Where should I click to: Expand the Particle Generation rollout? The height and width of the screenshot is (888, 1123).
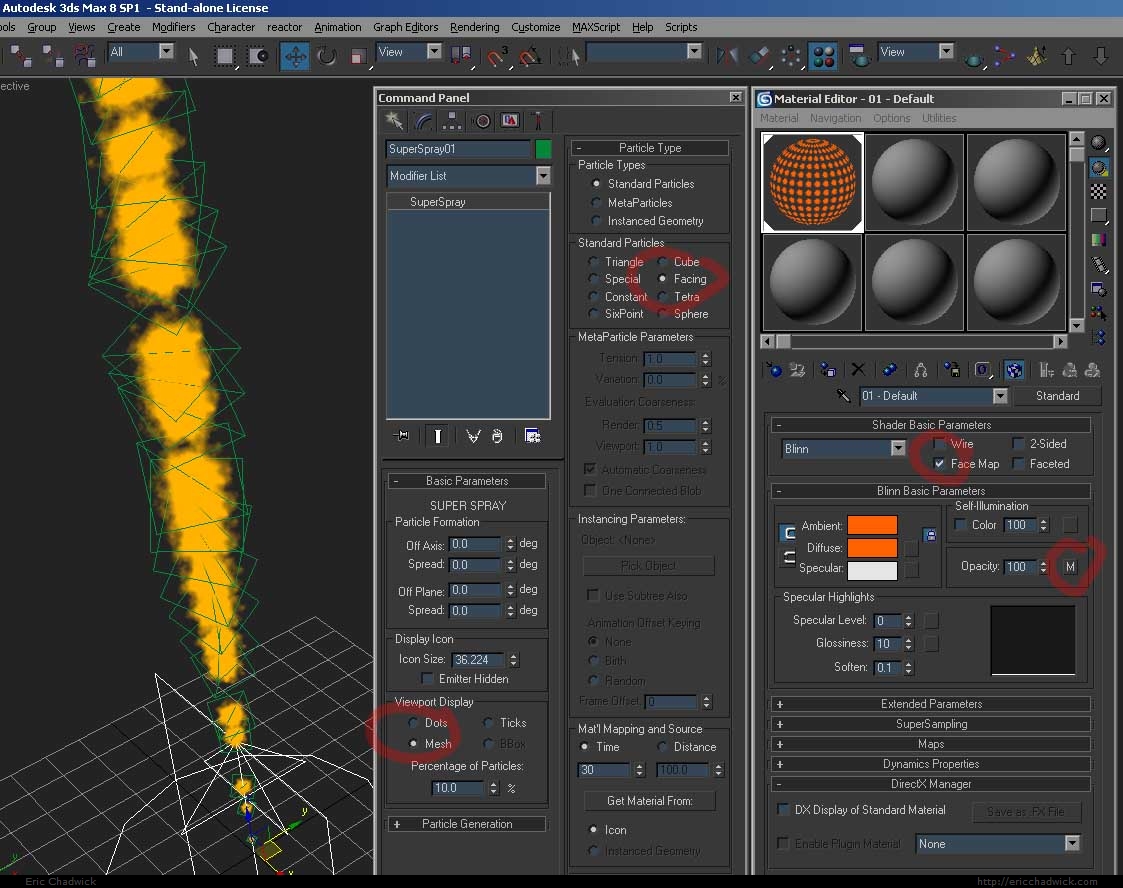pyautogui.click(x=467, y=824)
